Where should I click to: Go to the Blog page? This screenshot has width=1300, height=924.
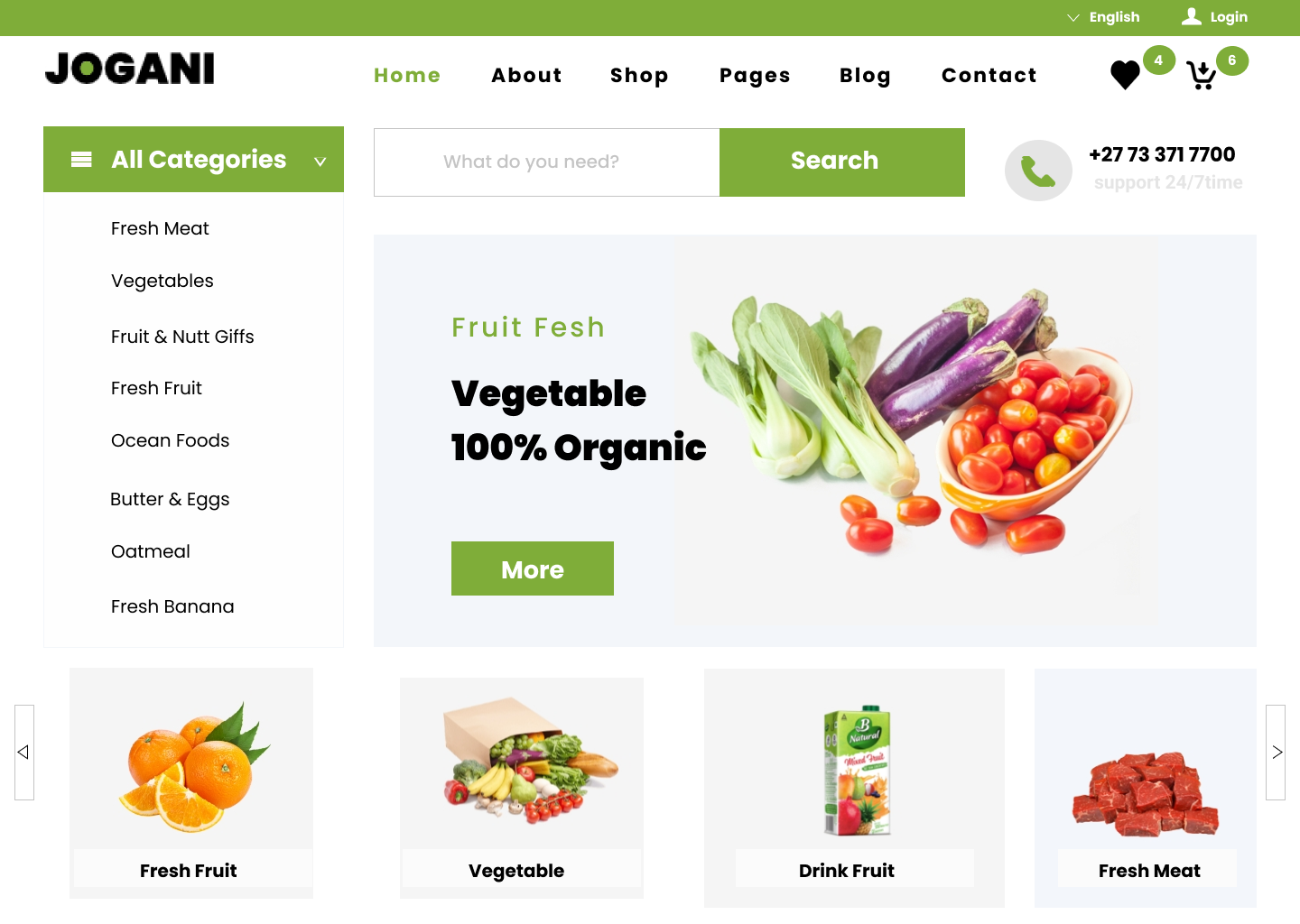[x=865, y=76]
